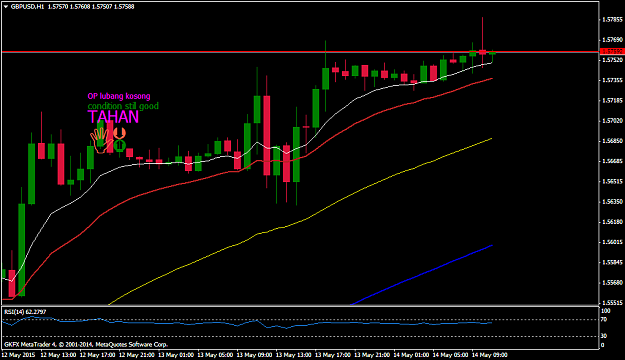Click price scale value 1.57855

612,20
